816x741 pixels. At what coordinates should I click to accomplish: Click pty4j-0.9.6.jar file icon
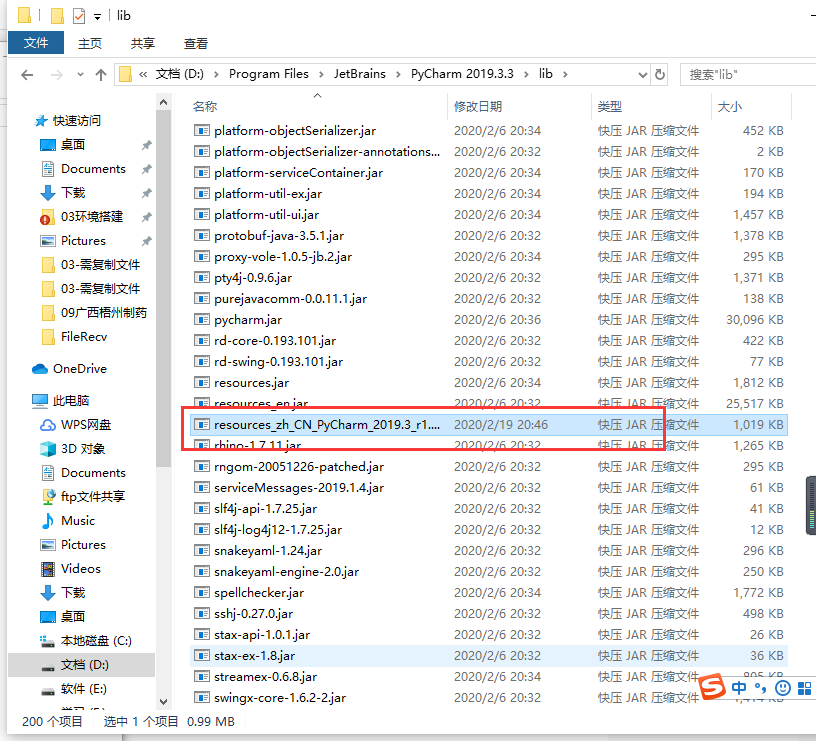[201, 277]
